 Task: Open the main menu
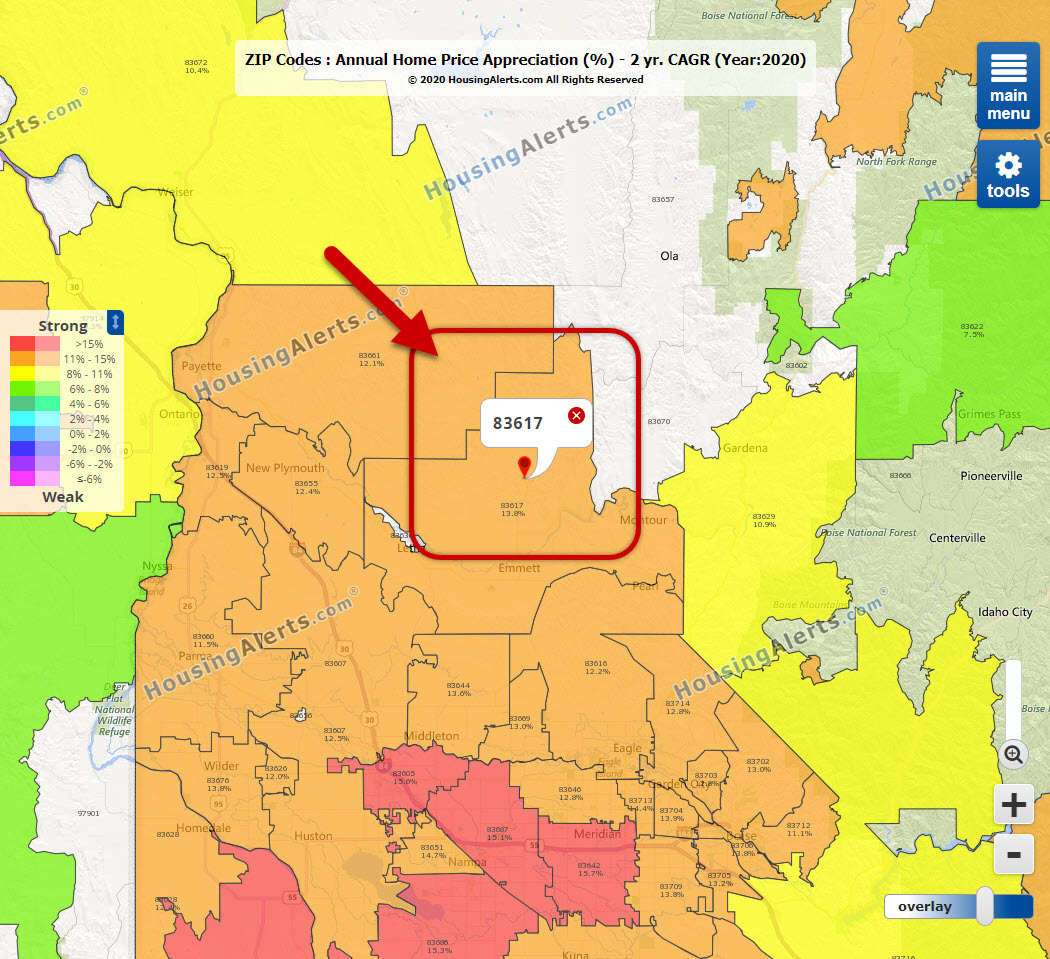tap(1008, 85)
